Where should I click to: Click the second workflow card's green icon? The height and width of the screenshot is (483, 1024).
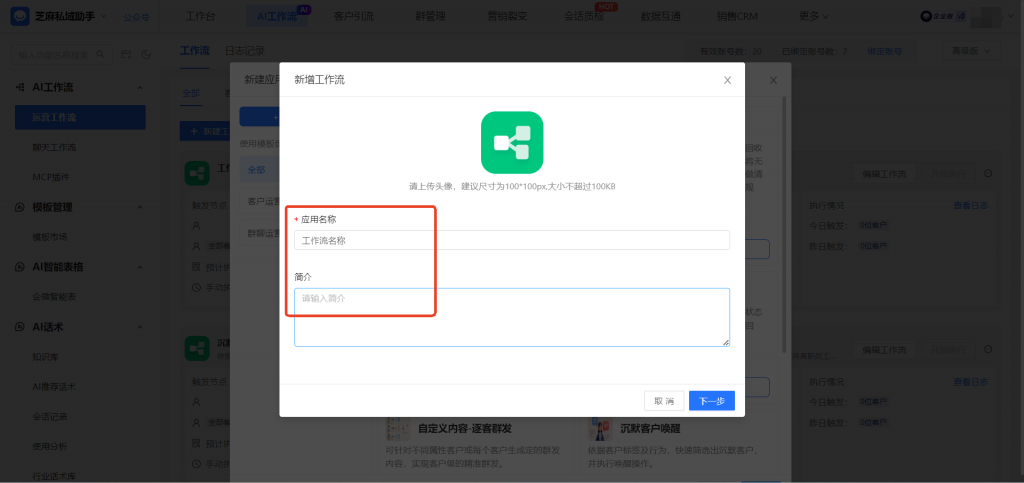[x=197, y=349]
